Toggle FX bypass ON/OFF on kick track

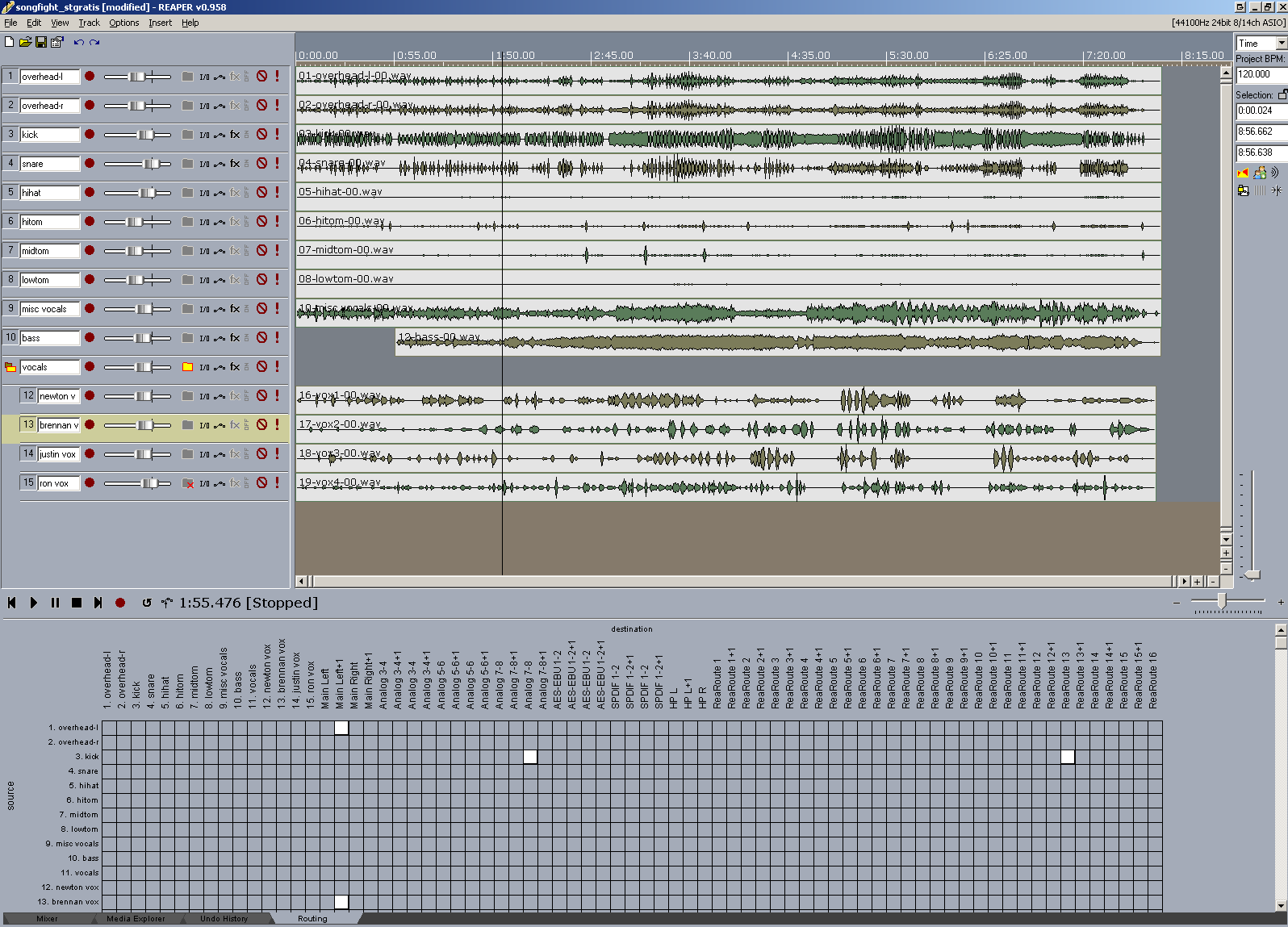pyautogui.click(x=246, y=135)
